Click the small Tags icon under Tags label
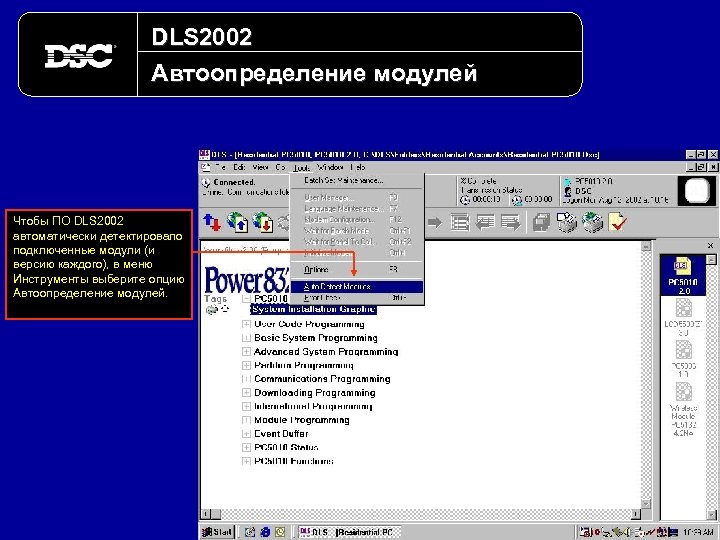 tap(212, 310)
